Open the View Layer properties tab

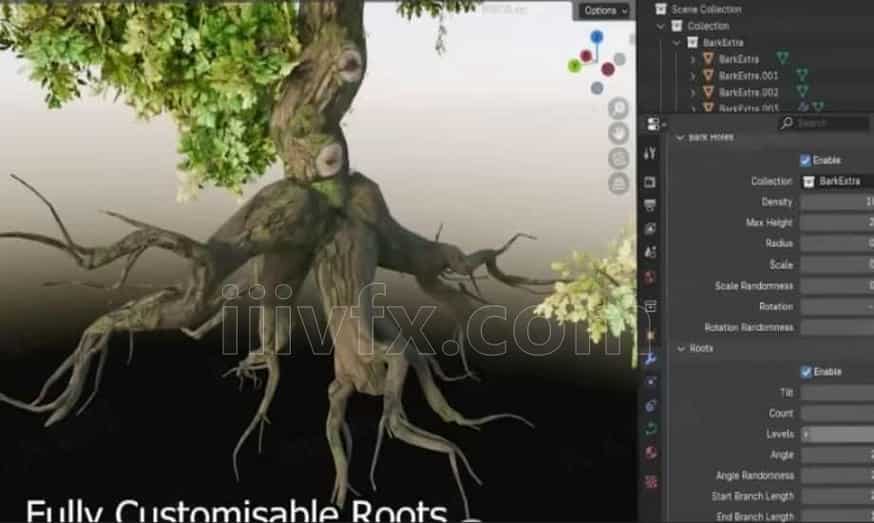point(650,229)
